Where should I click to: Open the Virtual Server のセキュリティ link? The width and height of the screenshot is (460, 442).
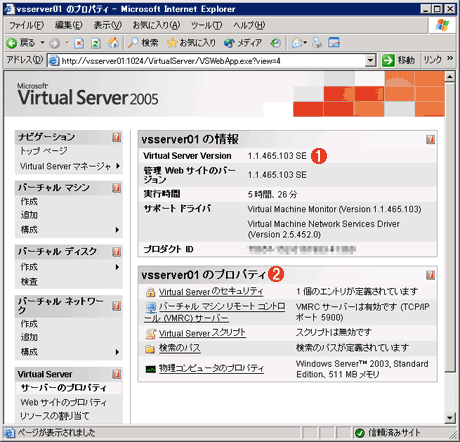click(211, 292)
